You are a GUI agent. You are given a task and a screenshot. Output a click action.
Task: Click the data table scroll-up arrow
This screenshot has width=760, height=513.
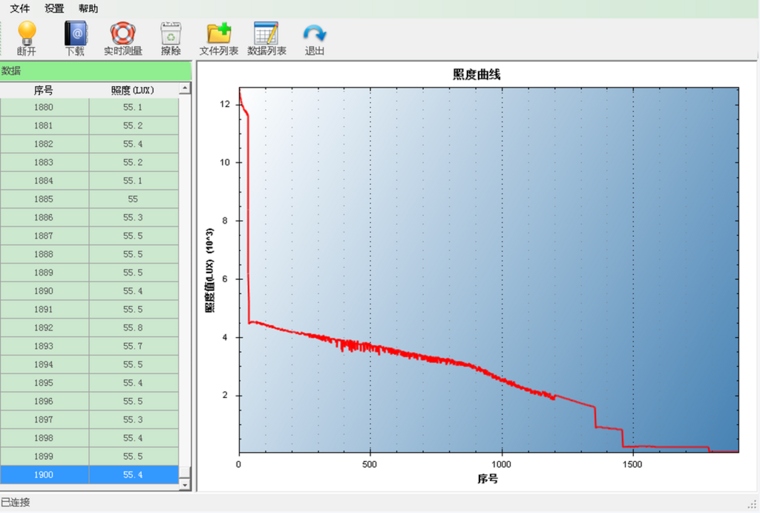(x=184, y=89)
